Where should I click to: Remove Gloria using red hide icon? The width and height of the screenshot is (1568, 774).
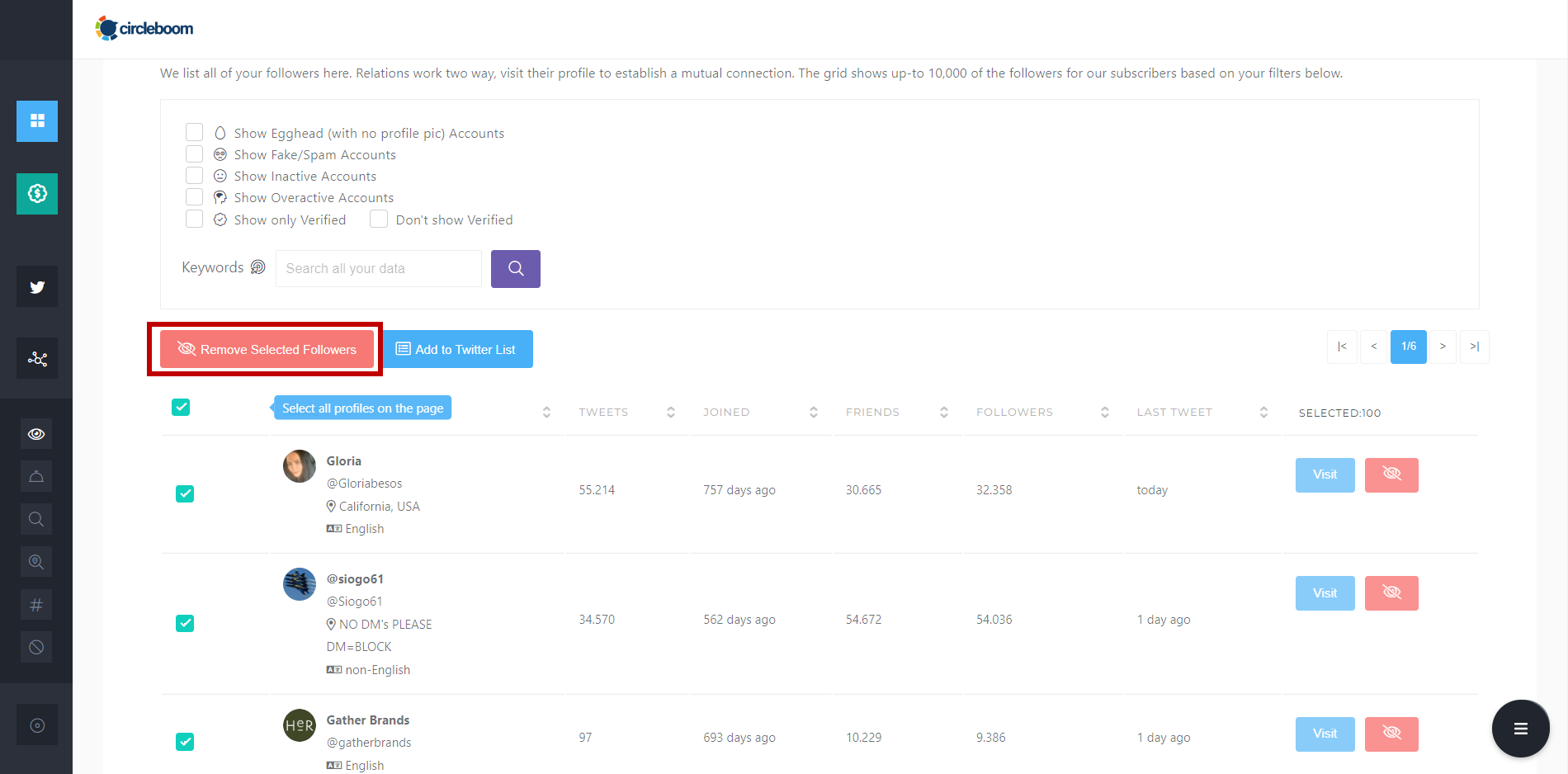pos(1391,474)
